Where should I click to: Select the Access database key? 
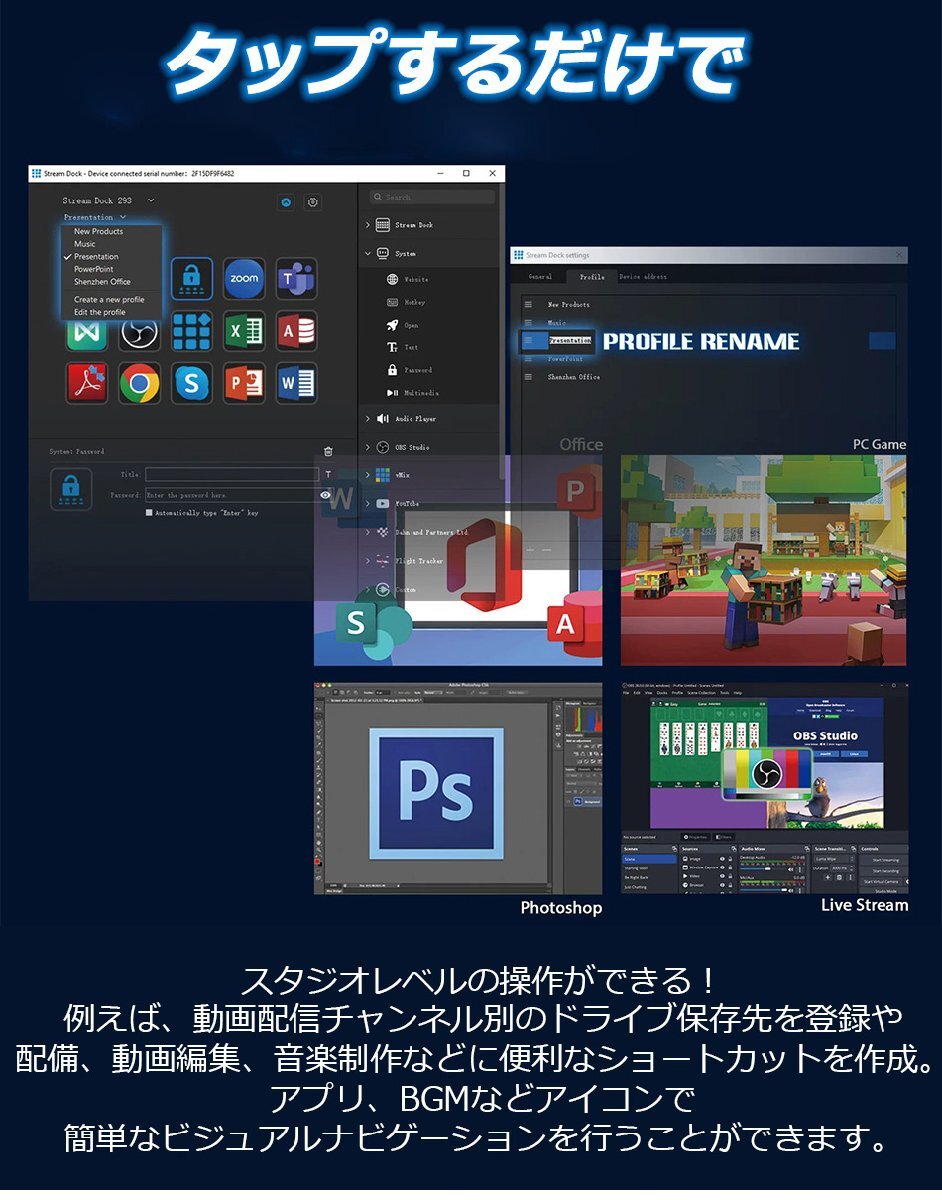[x=296, y=331]
